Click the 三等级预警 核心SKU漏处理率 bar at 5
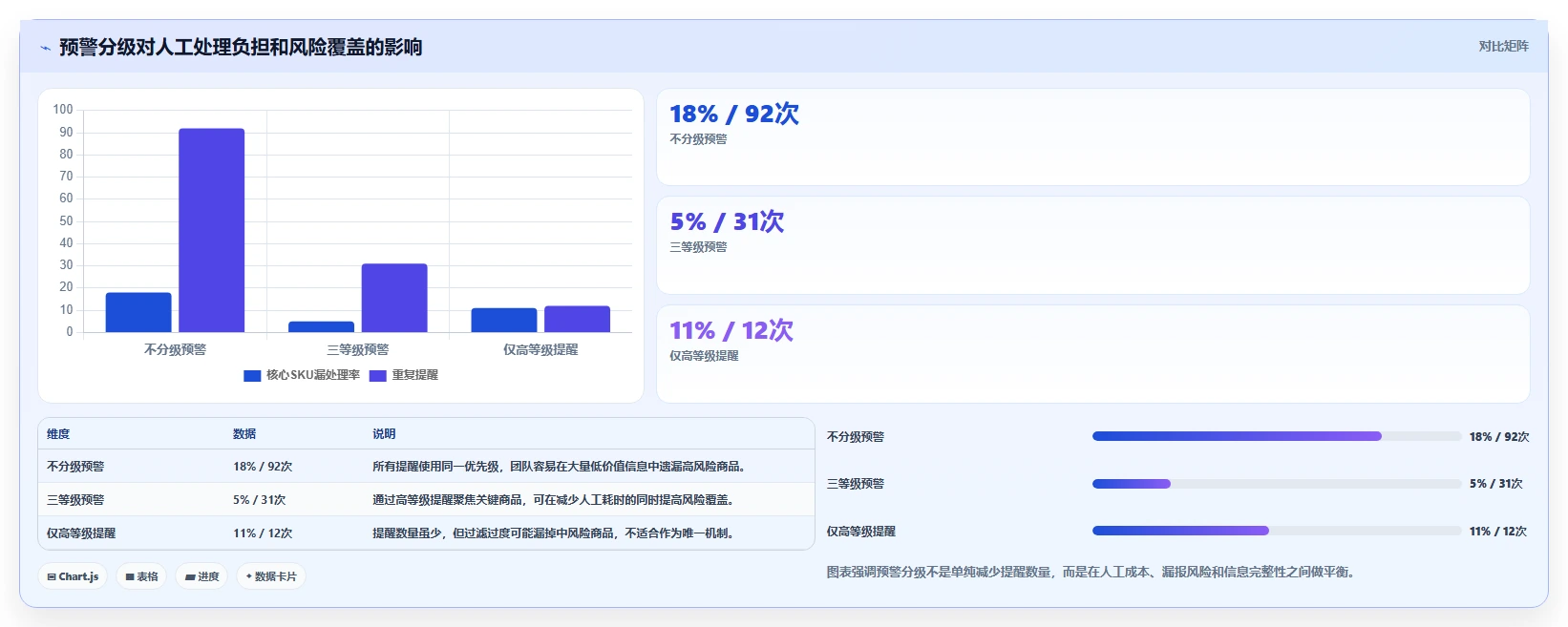Image resolution: width=1568 pixels, height=627 pixels. 321,326
